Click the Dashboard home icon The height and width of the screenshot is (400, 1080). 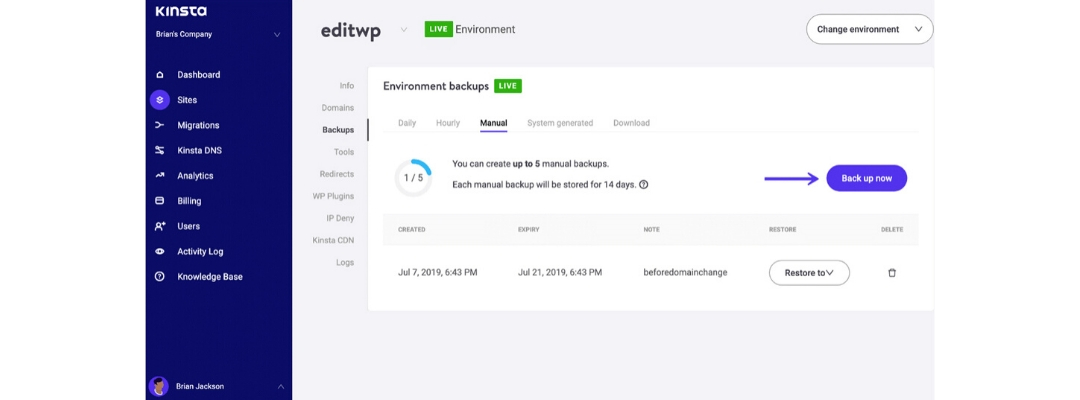pyautogui.click(x=160, y=75)
